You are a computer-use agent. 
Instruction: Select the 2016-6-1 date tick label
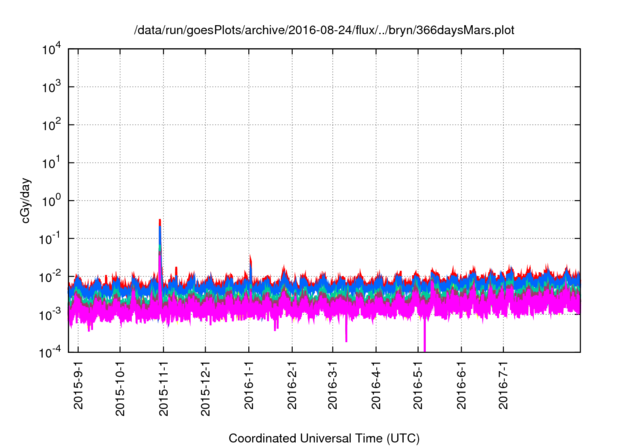pos(461,385)
